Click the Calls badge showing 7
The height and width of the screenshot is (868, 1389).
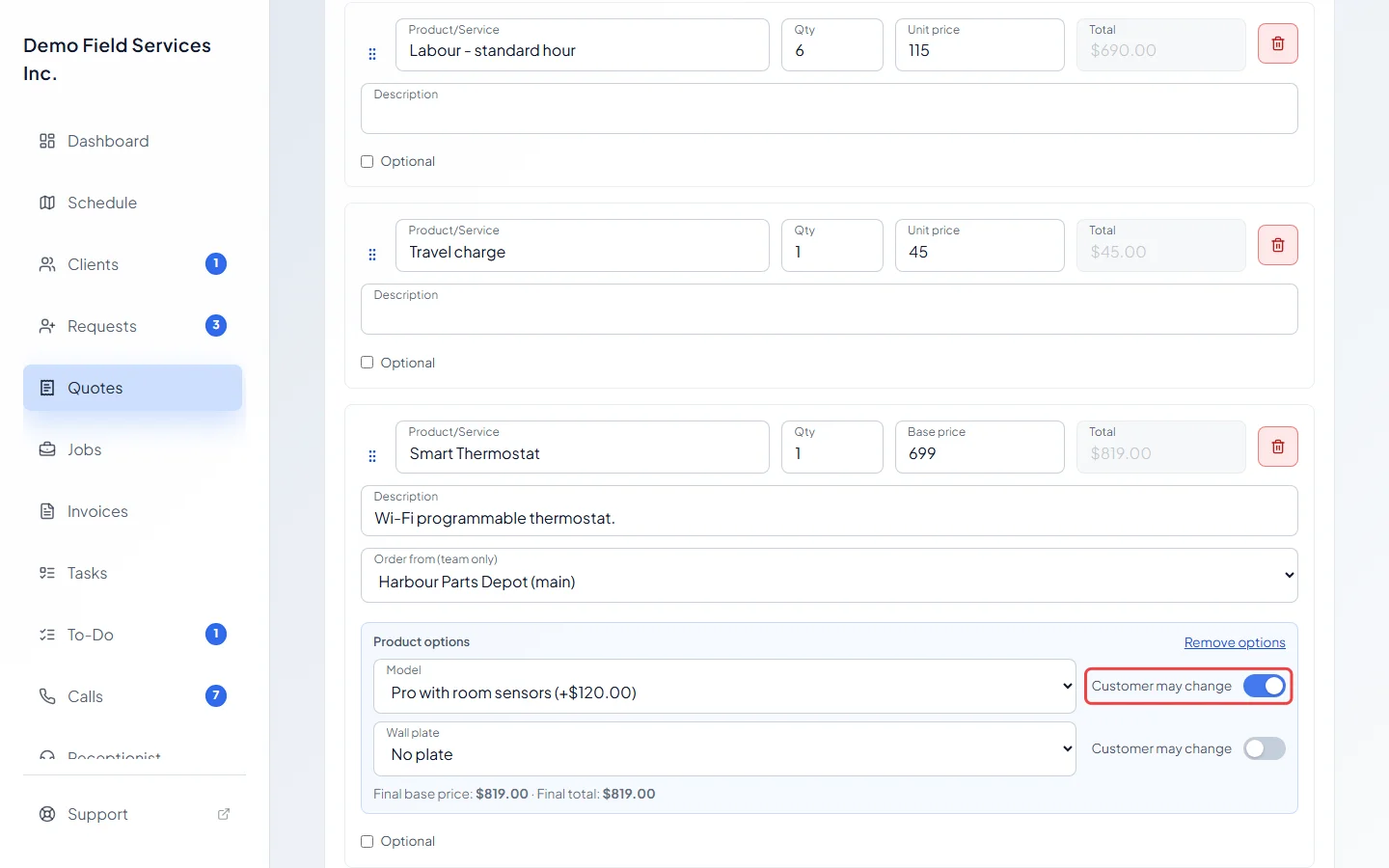(x=216, y=695)
